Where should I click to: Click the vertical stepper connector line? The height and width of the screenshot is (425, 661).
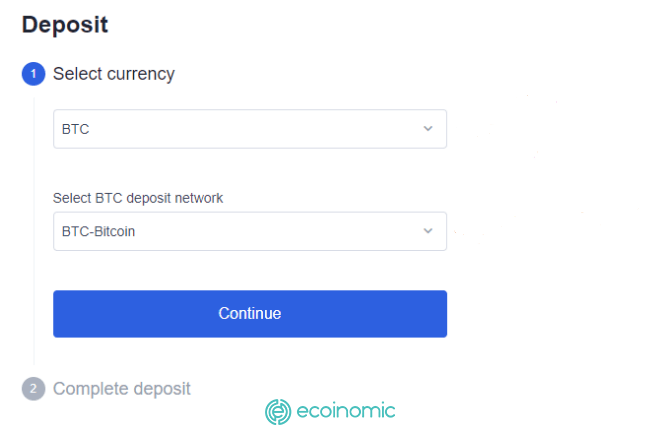tap(34, 231)
